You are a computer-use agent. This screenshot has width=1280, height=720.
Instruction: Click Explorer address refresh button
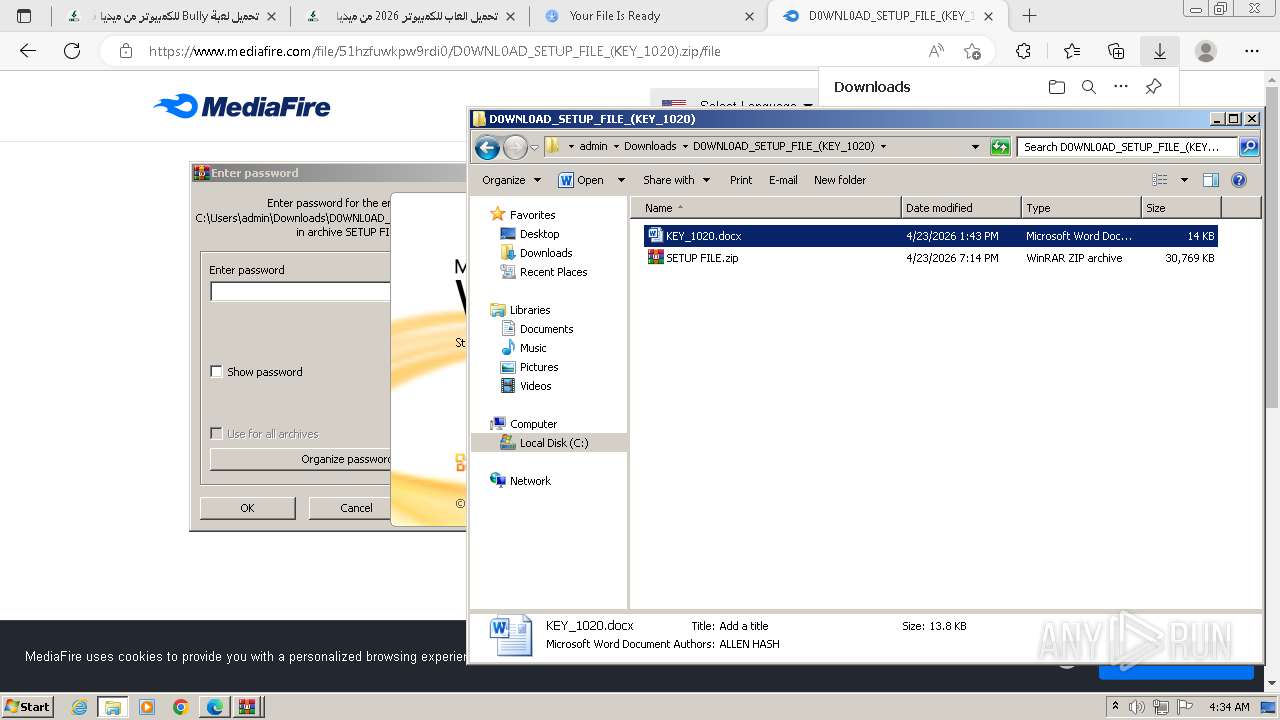point(1000,147)
